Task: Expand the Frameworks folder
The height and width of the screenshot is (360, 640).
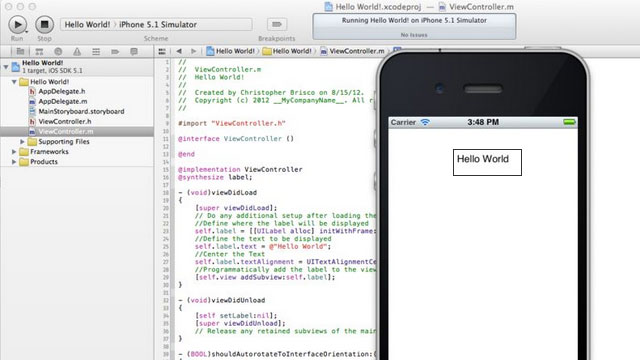Action: [x=14, y=152]
